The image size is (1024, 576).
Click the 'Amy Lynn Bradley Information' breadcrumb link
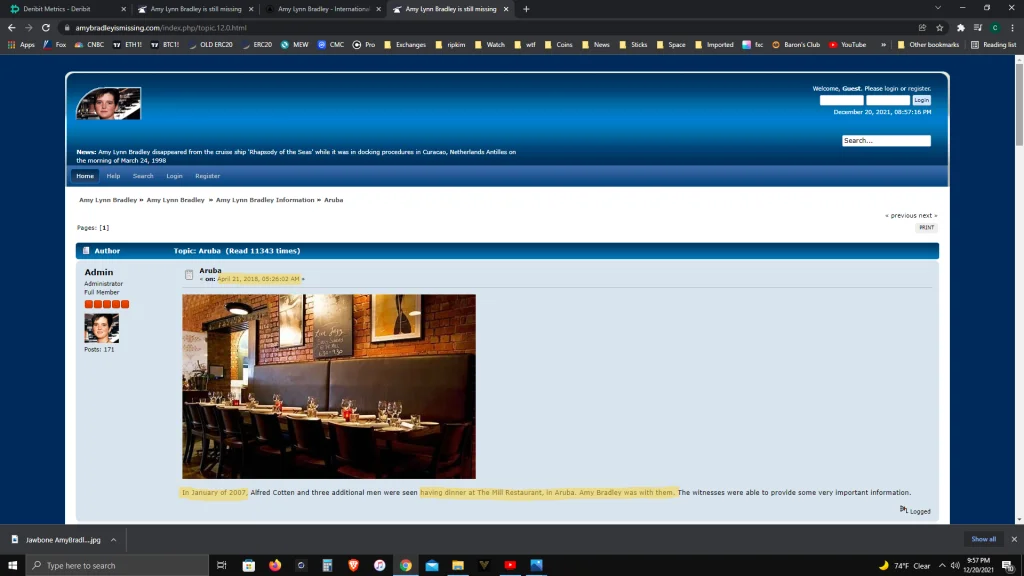click(265, 200)
